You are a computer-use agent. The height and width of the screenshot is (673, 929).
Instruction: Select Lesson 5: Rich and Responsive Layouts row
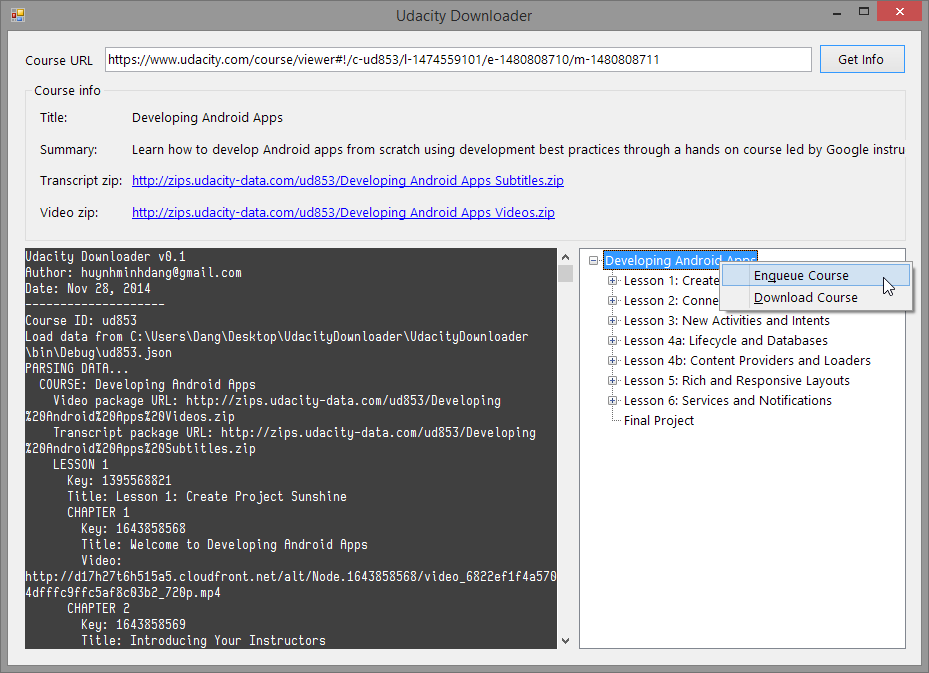tap(736, 380)
